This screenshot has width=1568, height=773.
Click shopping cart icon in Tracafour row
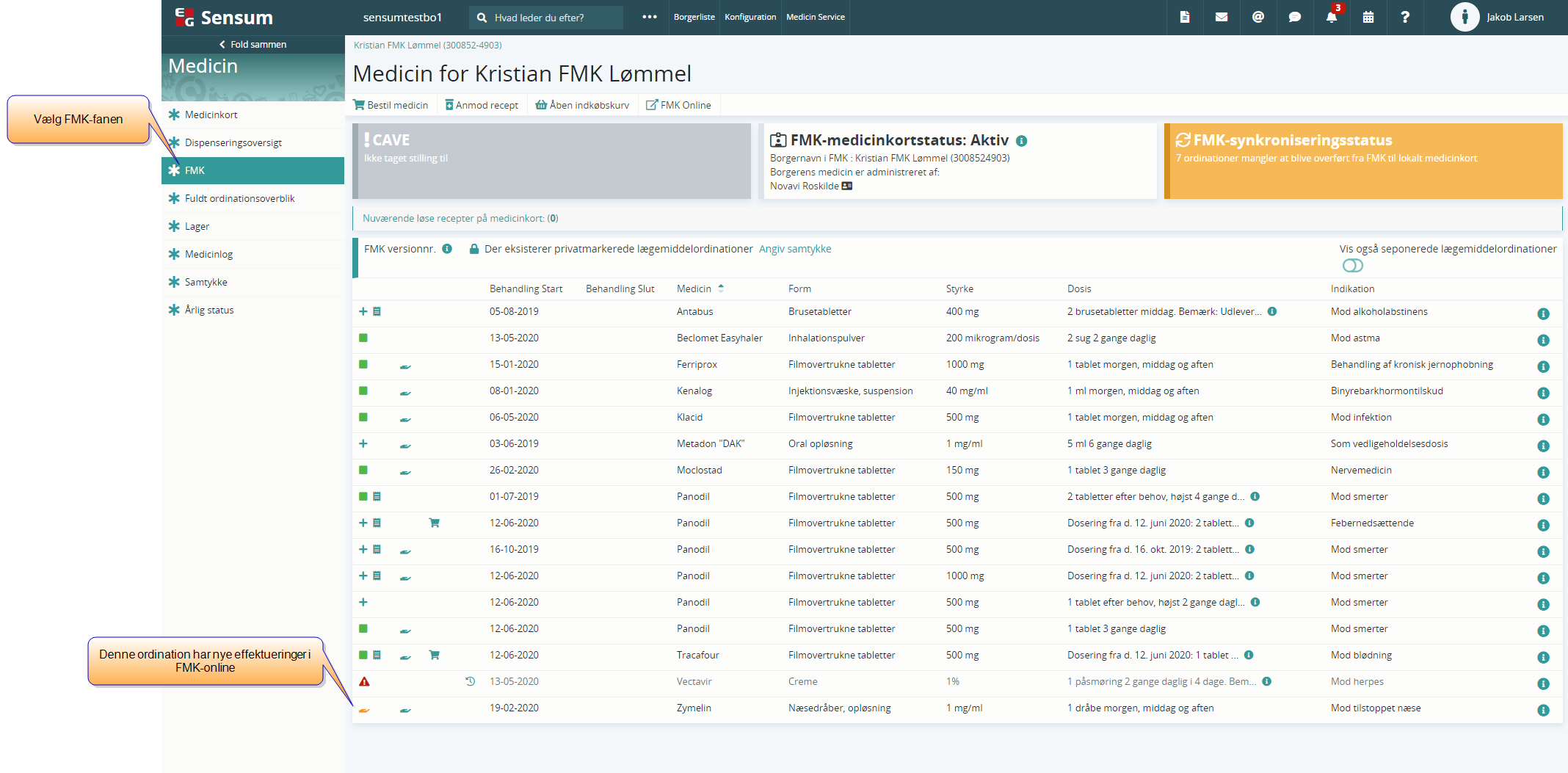coord(435,655)
